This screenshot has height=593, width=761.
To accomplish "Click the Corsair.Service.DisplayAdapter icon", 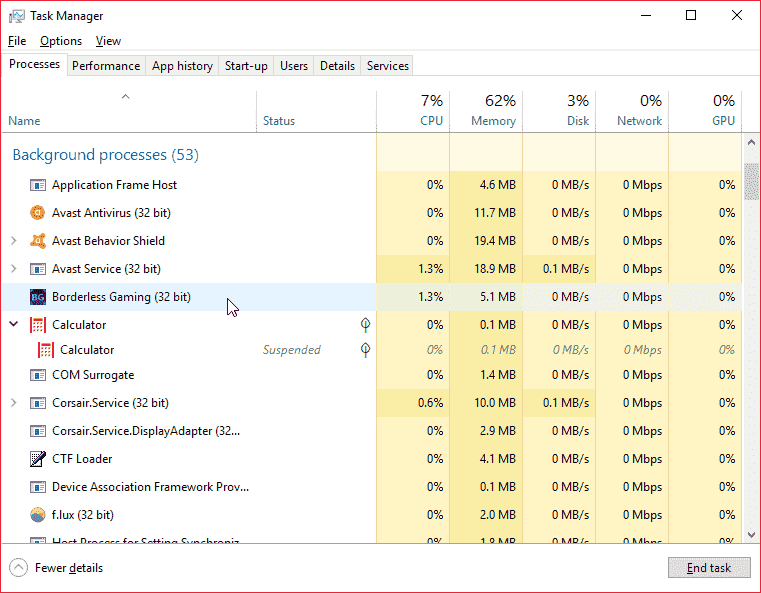I will (38, 431).
